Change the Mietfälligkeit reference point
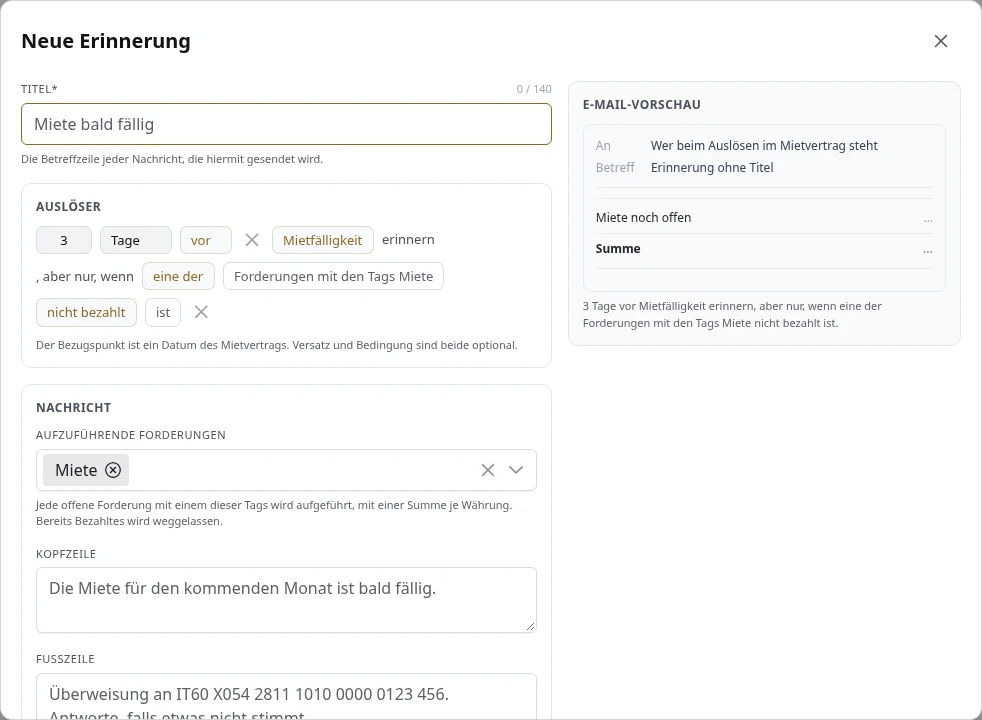This screenshot has width=982, height=720. pos(323,240)
